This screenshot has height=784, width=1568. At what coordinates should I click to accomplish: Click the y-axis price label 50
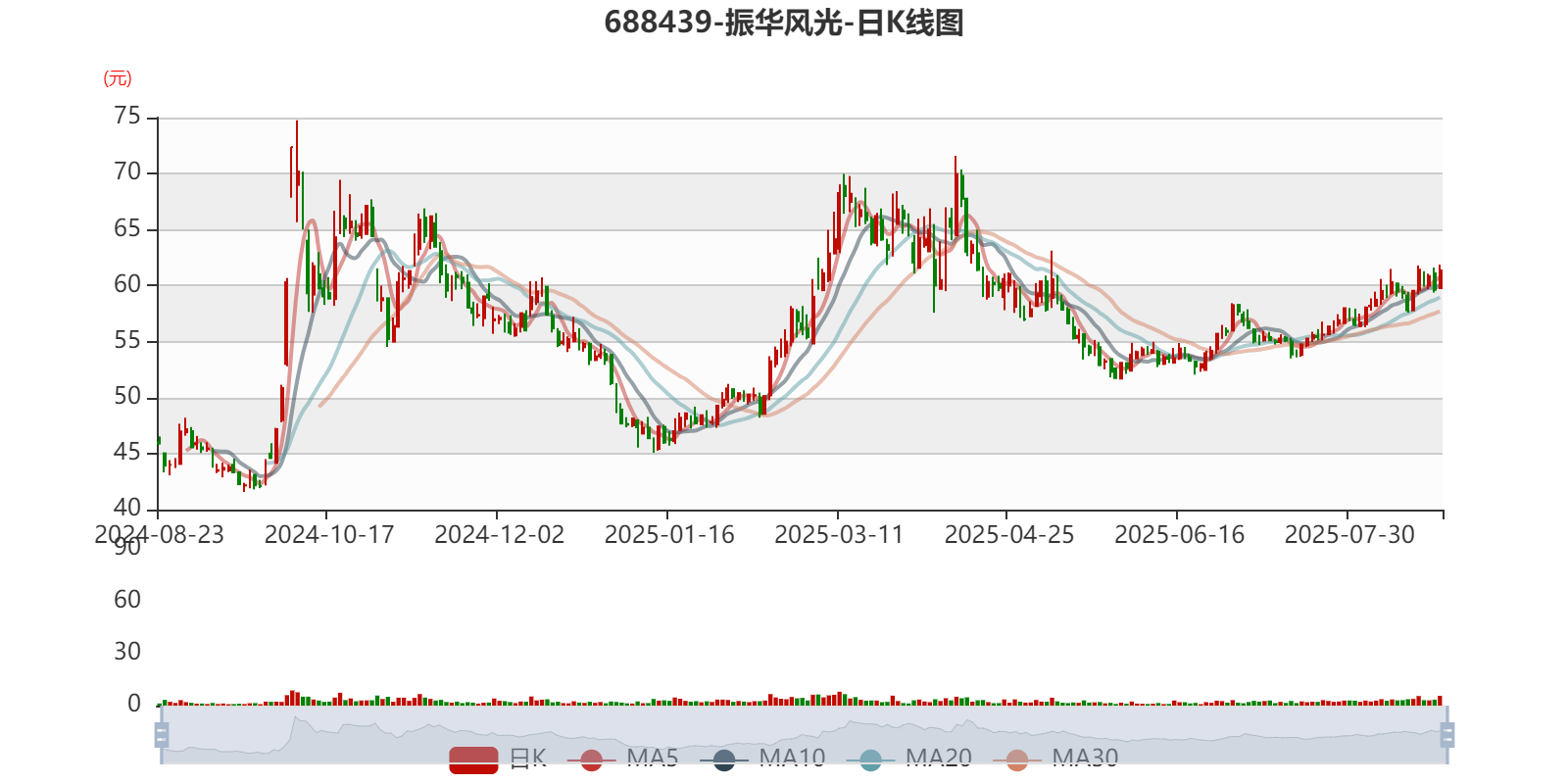[127, 397]
